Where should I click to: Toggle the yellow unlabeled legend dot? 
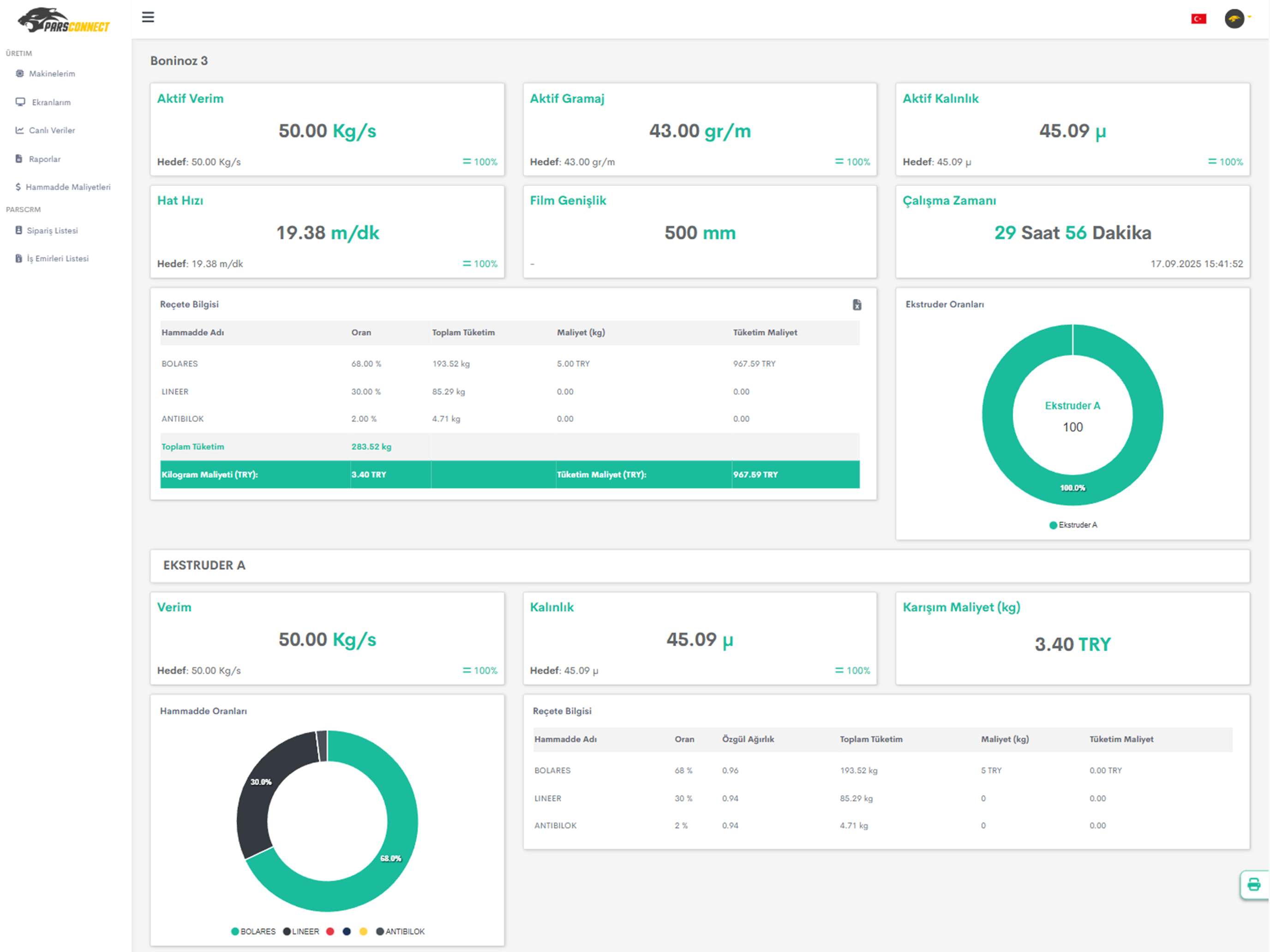[364, 931]
